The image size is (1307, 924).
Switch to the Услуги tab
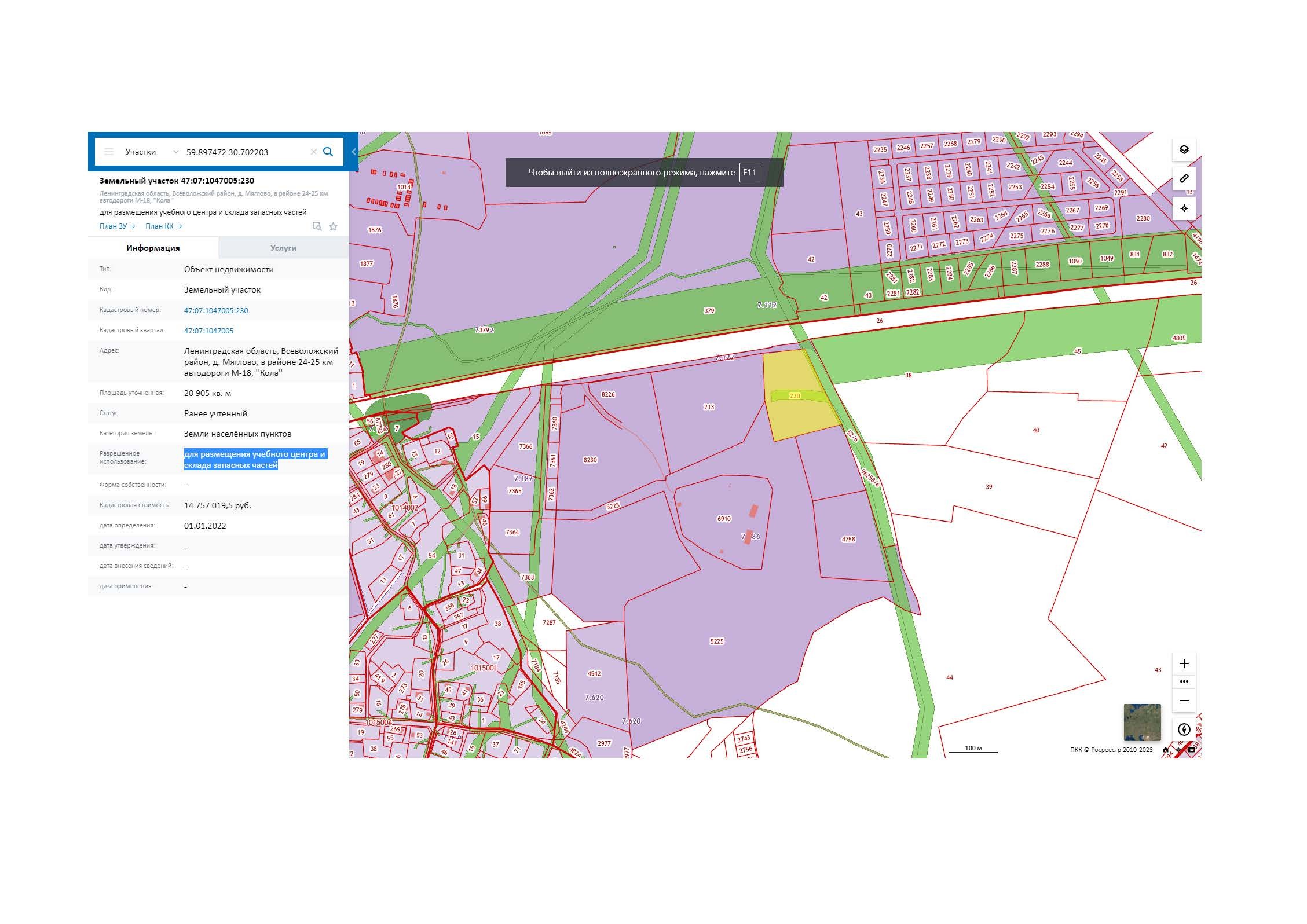283,248
